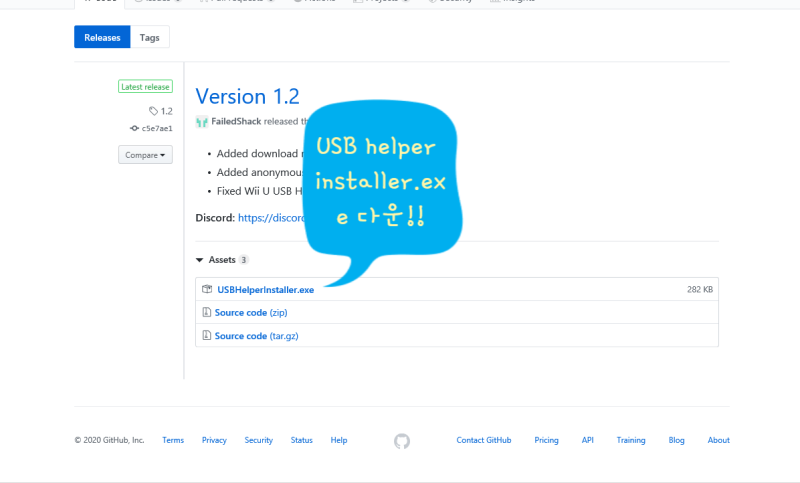The image size is (800, 483).
Task: Open commit c5e7ae1
Action: (152, 129)
